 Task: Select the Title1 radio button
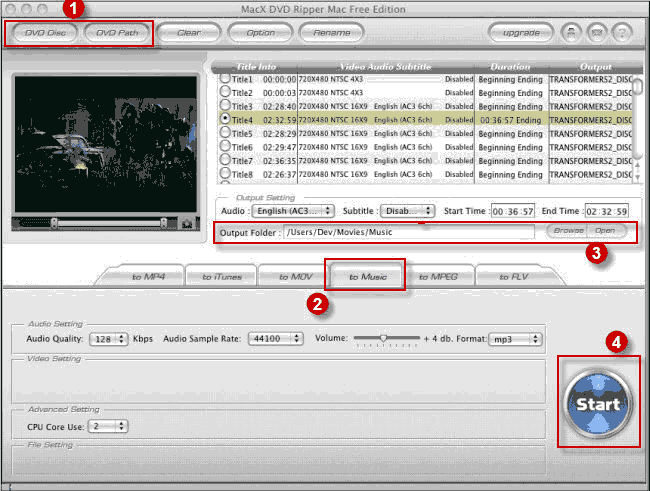(225, 78)
